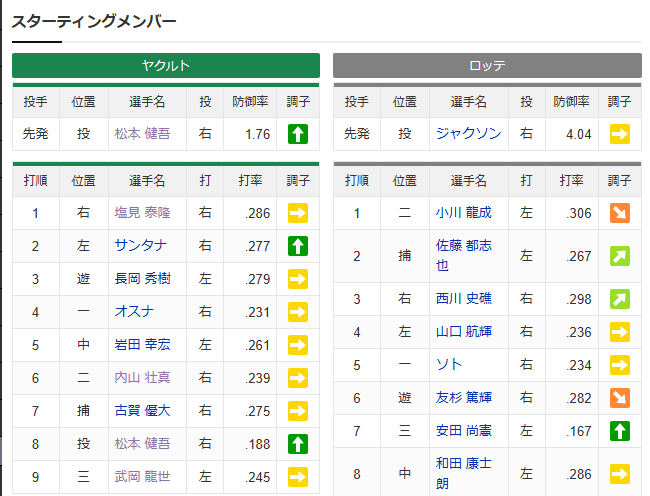Open オスナ player link
Viewport: 650px width, 496px height.
(x=134, y=312)
